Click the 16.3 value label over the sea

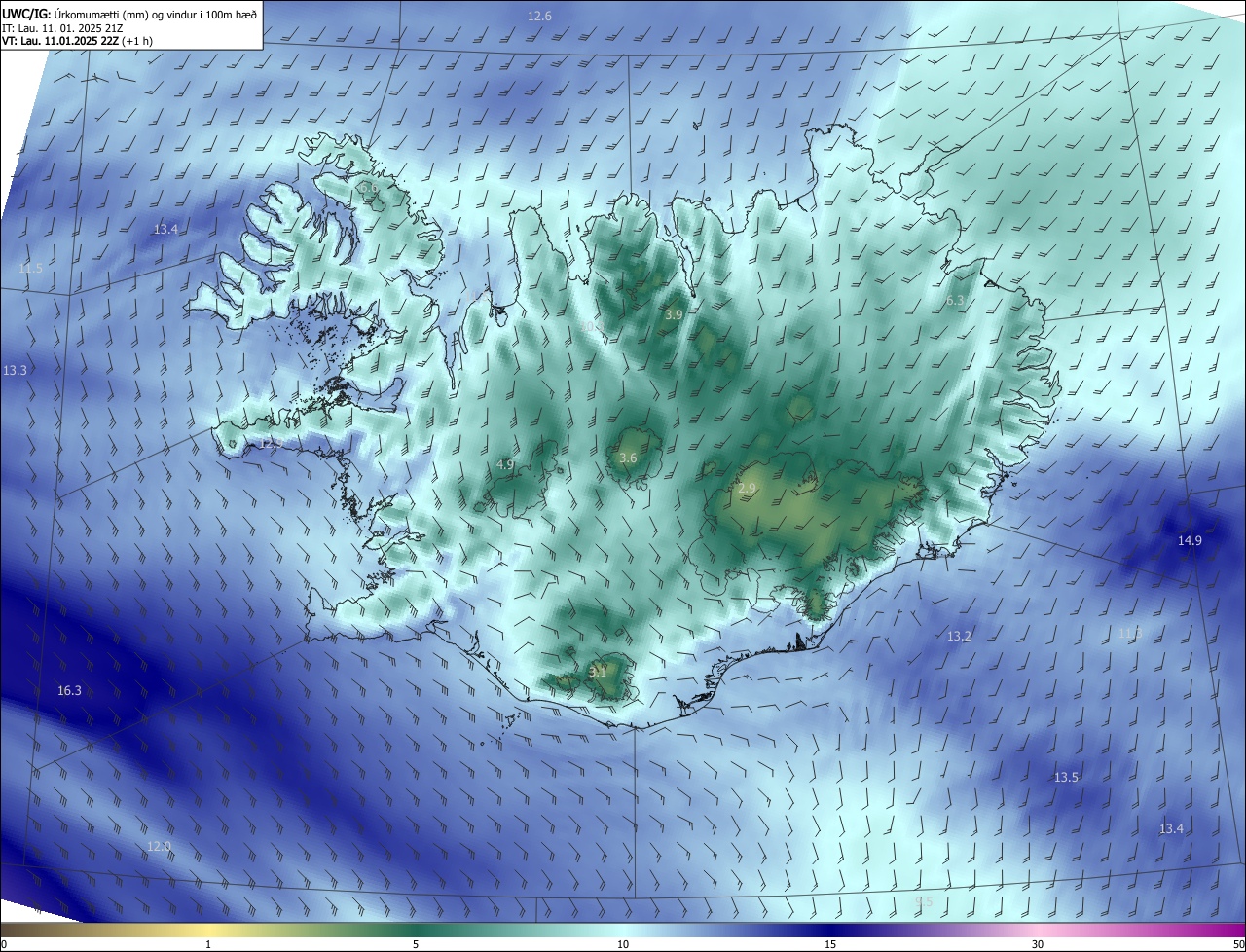click(x=69, y=691)
